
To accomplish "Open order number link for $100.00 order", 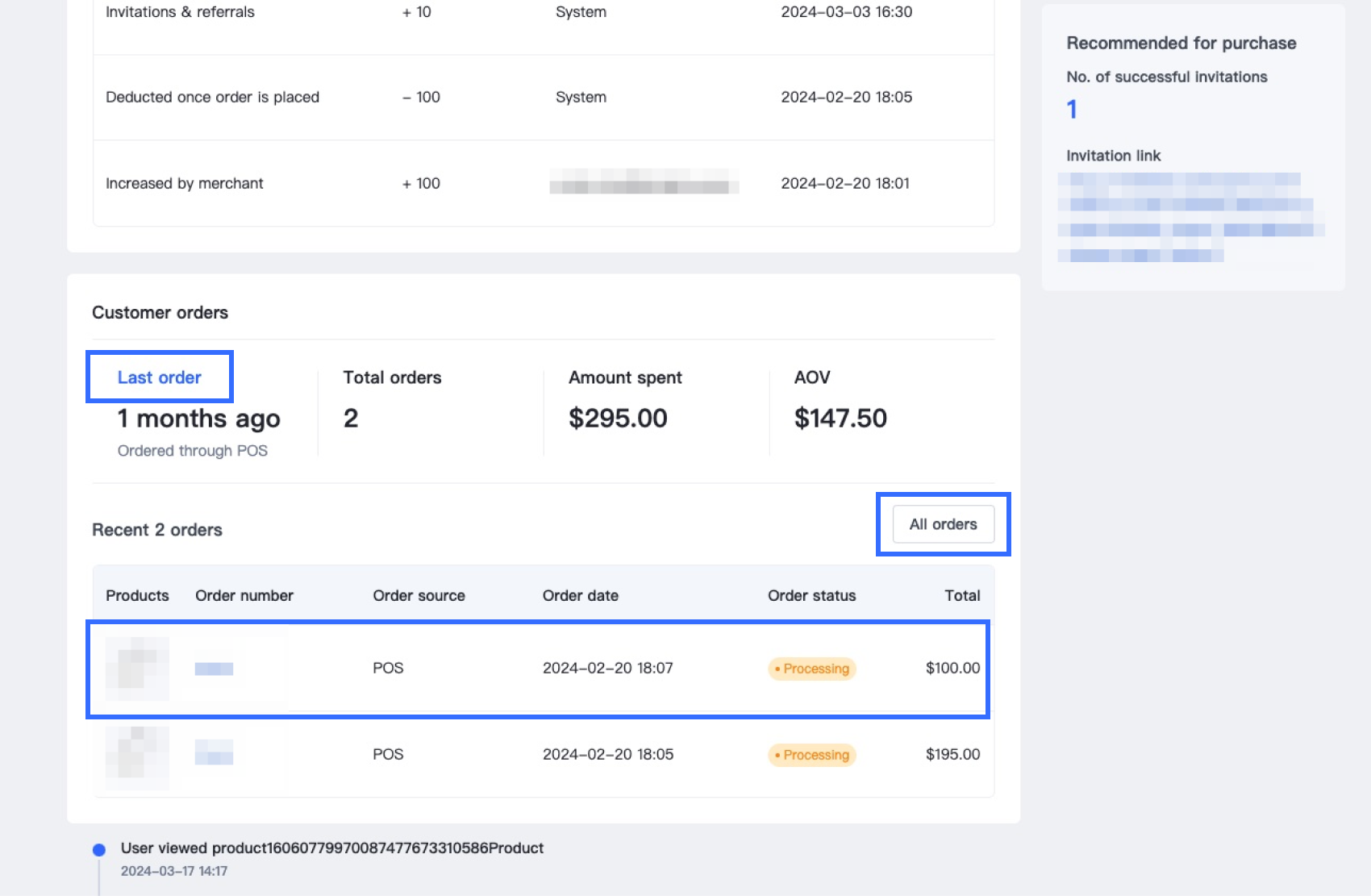I will pyautogui.click(x=214, y=669).
